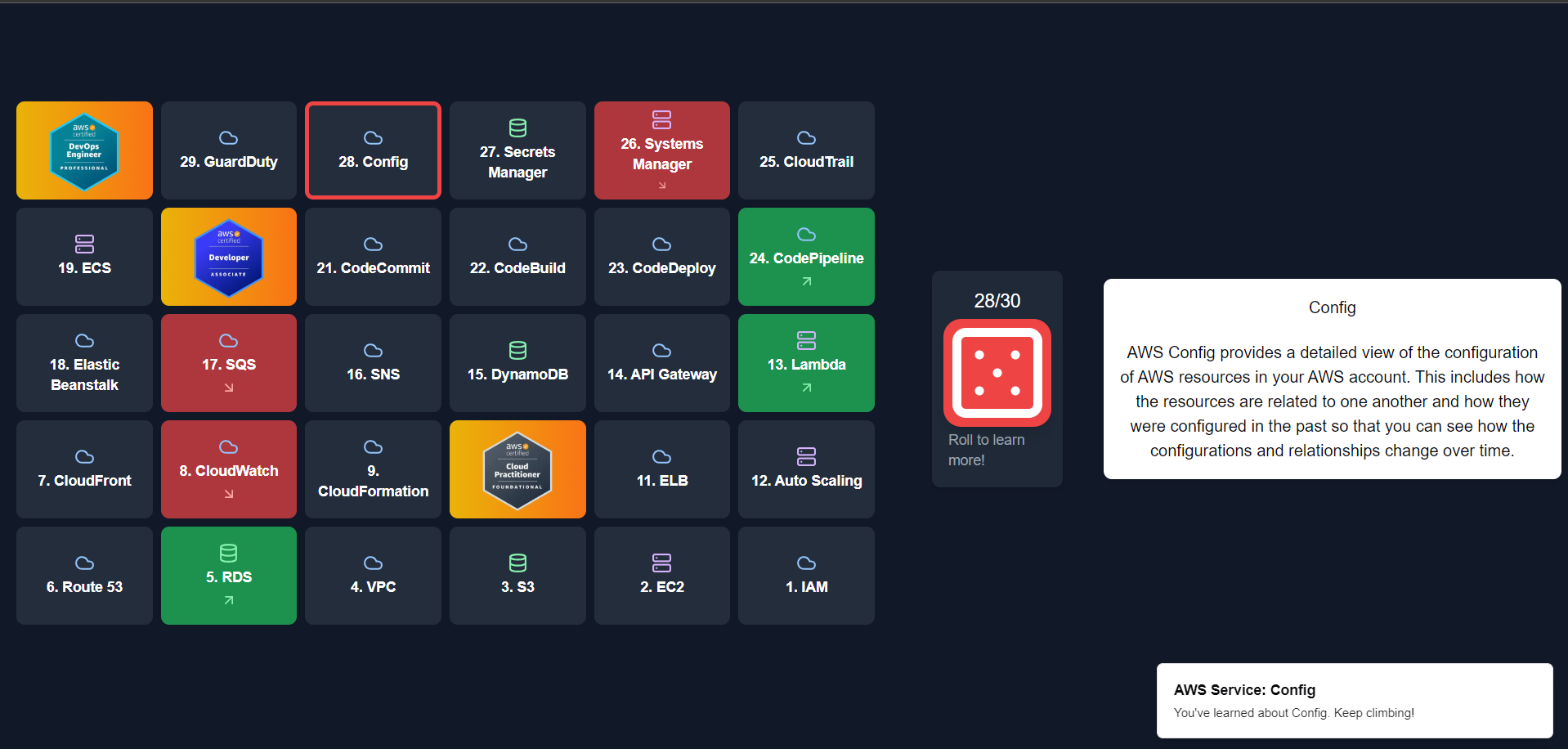Screen dimensions: 1568x749
Task: Click the cloud icon on CodeDeploy tile
Action: coord(662,244)
